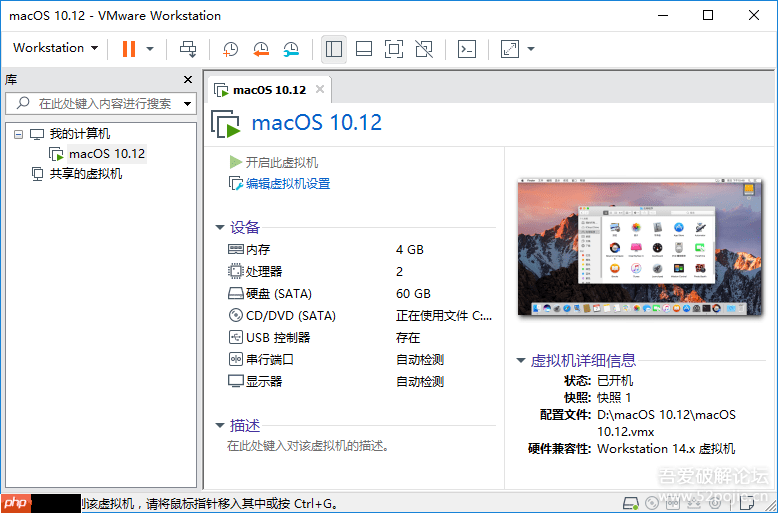778x513 pixels.
Task: Click the description text field
Action: point(308,446)
